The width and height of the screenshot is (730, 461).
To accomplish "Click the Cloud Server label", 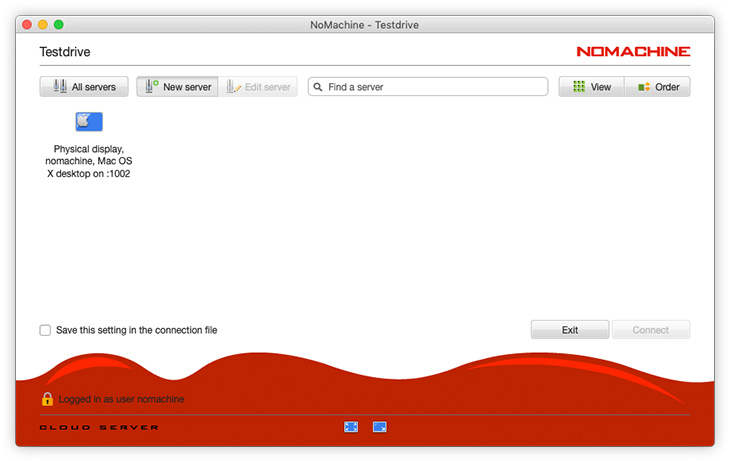I will [x=99, y=428].
